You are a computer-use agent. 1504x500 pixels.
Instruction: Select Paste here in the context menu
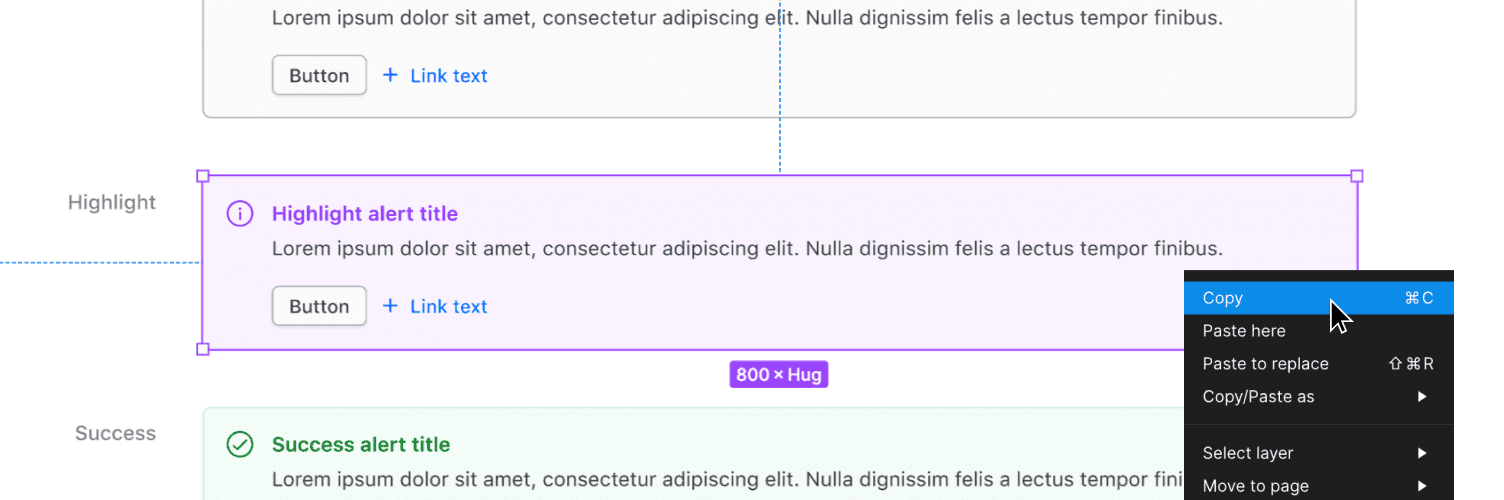point(1244,331)
